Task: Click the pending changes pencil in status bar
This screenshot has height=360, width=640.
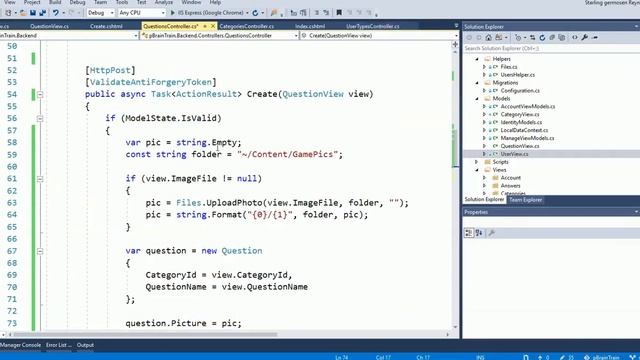Action: [562, 357]
